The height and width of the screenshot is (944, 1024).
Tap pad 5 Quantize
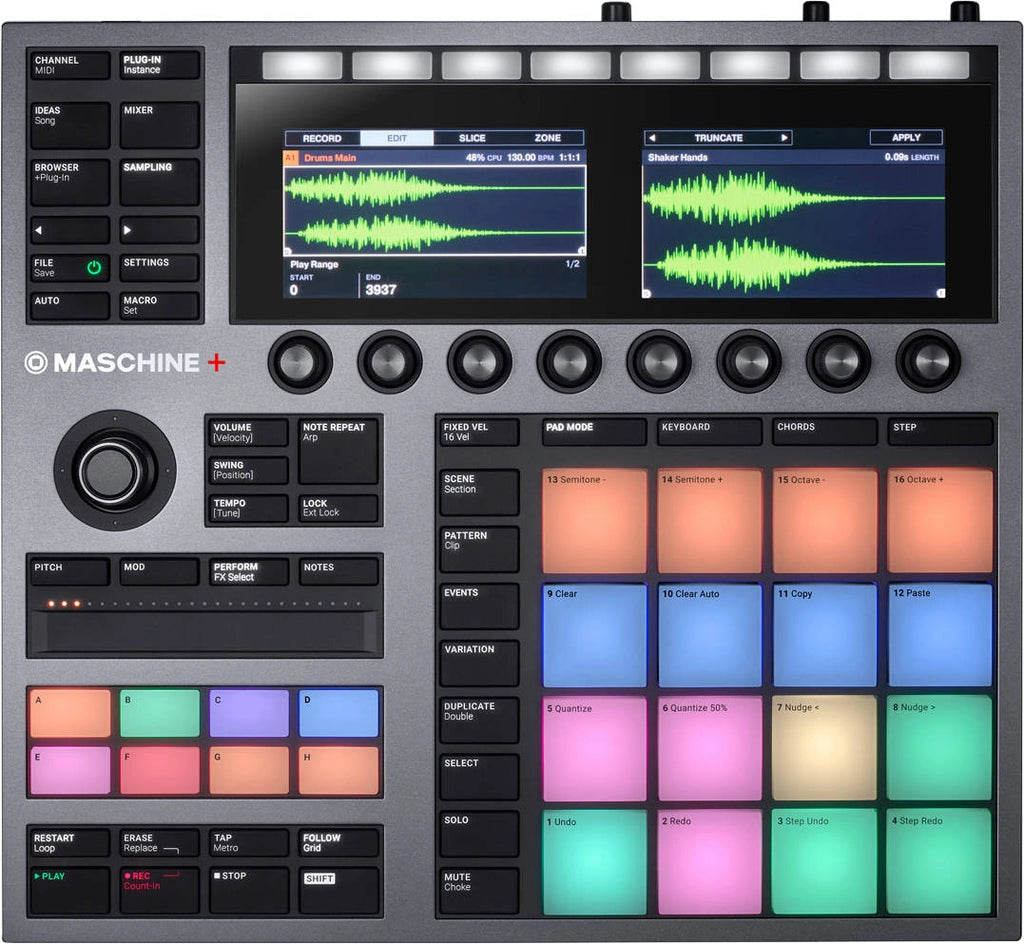coord(594,749)
